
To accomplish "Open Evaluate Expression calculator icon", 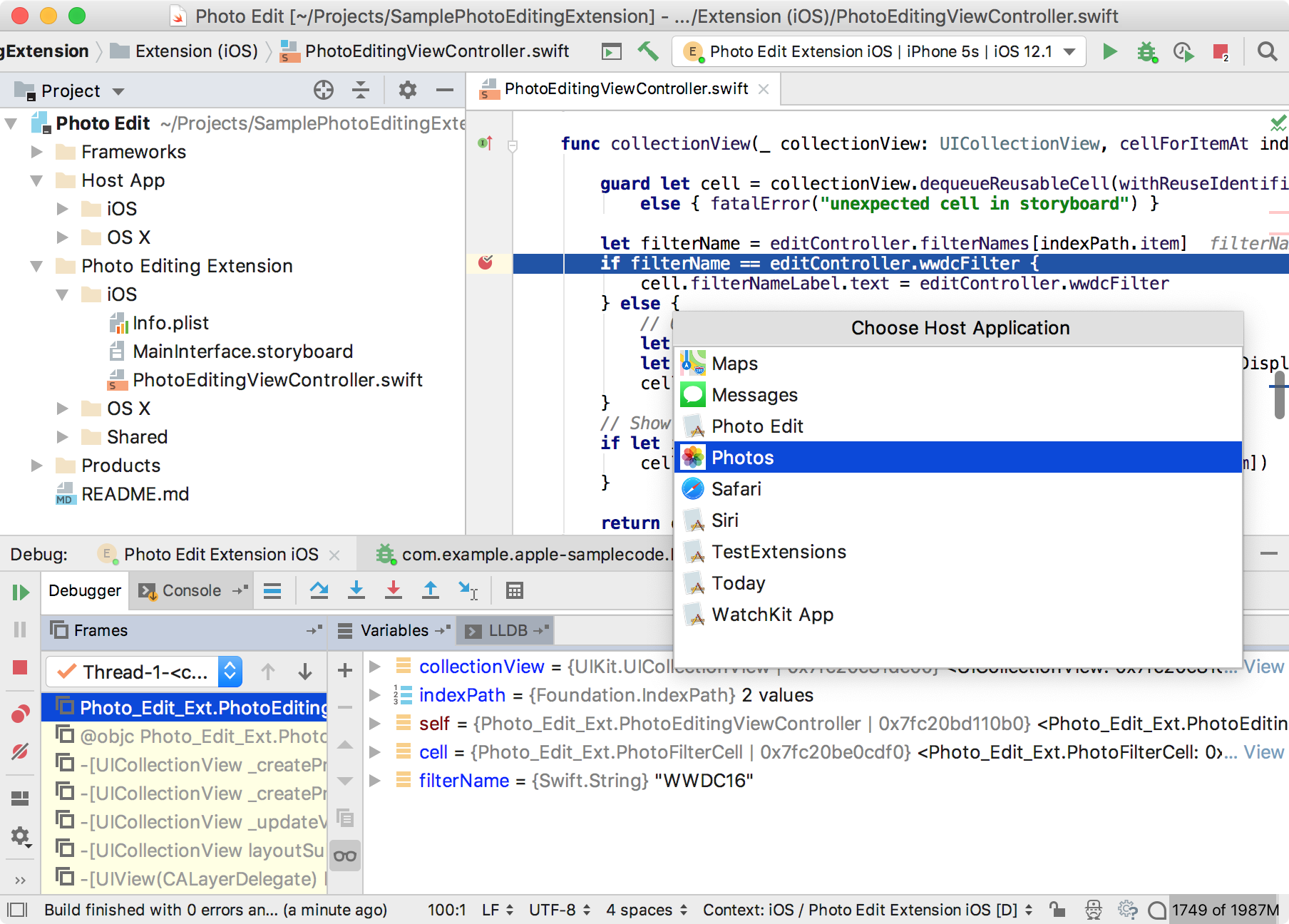I will point(515,590).
